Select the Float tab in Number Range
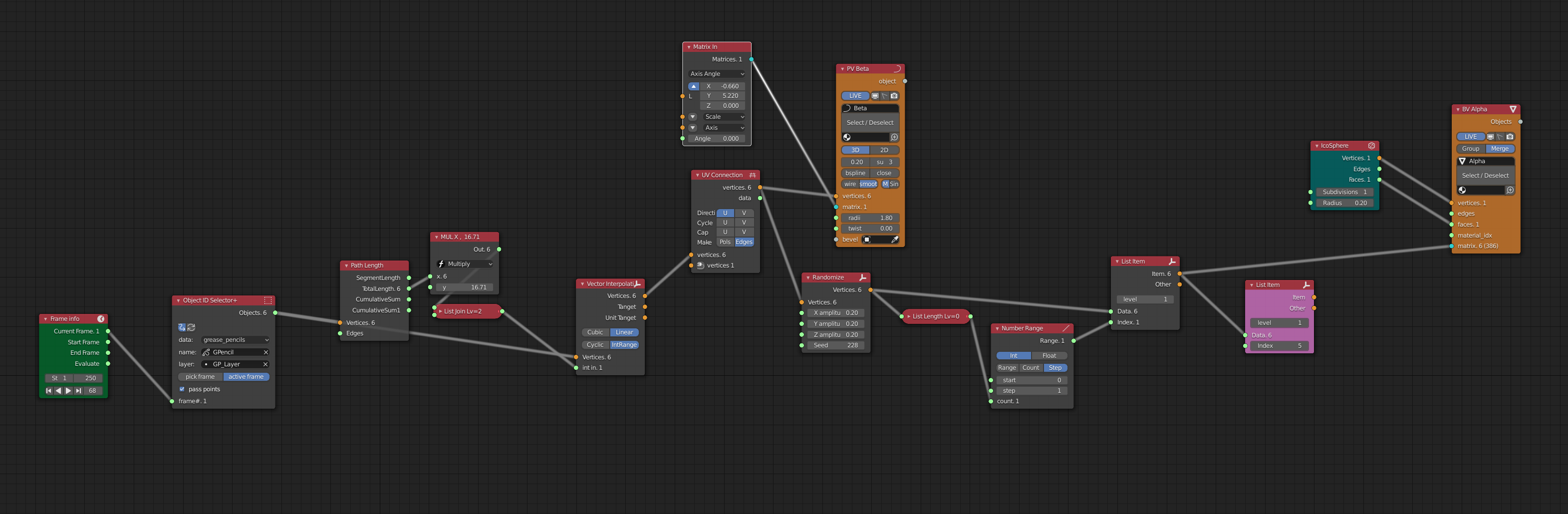The height and width of the screenshot is (514, 1568). 1050,355
